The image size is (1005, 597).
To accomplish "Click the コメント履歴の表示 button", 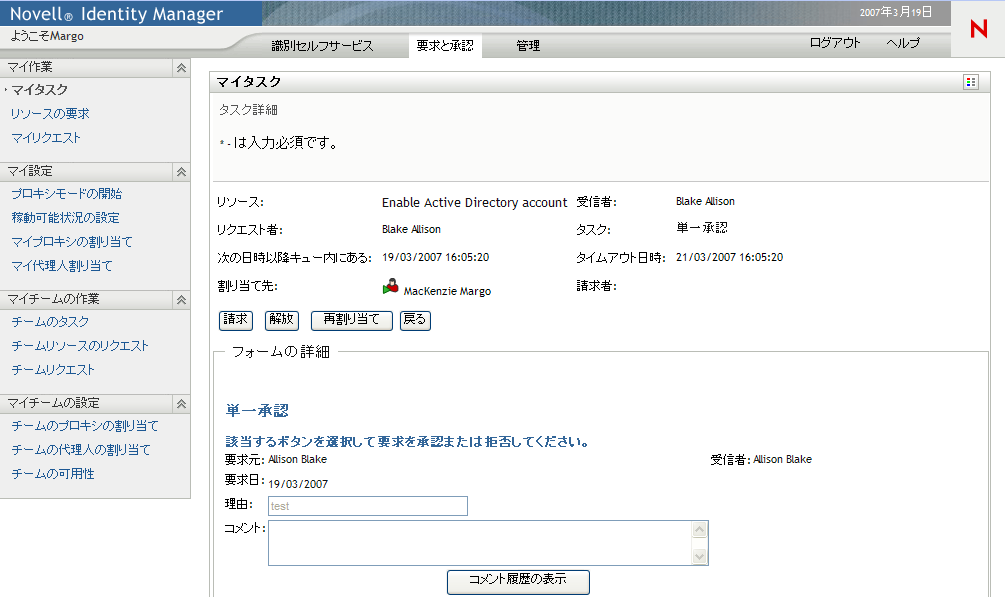I will pos(518,582).
